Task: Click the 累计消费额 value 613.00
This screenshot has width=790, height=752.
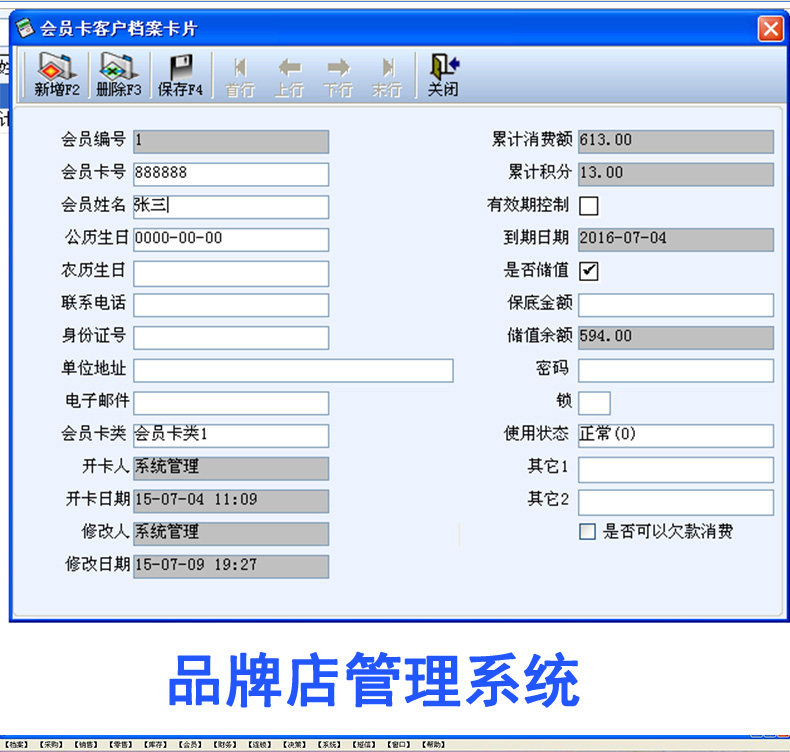Action: click(676, 141)
